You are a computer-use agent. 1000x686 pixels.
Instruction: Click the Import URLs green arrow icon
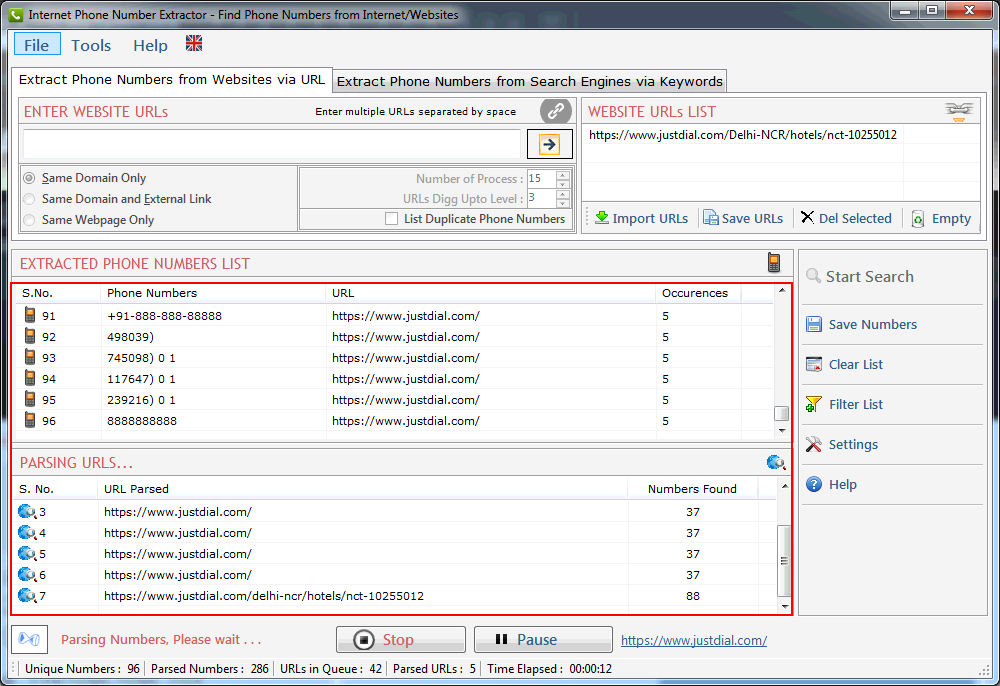pos(601,218)
